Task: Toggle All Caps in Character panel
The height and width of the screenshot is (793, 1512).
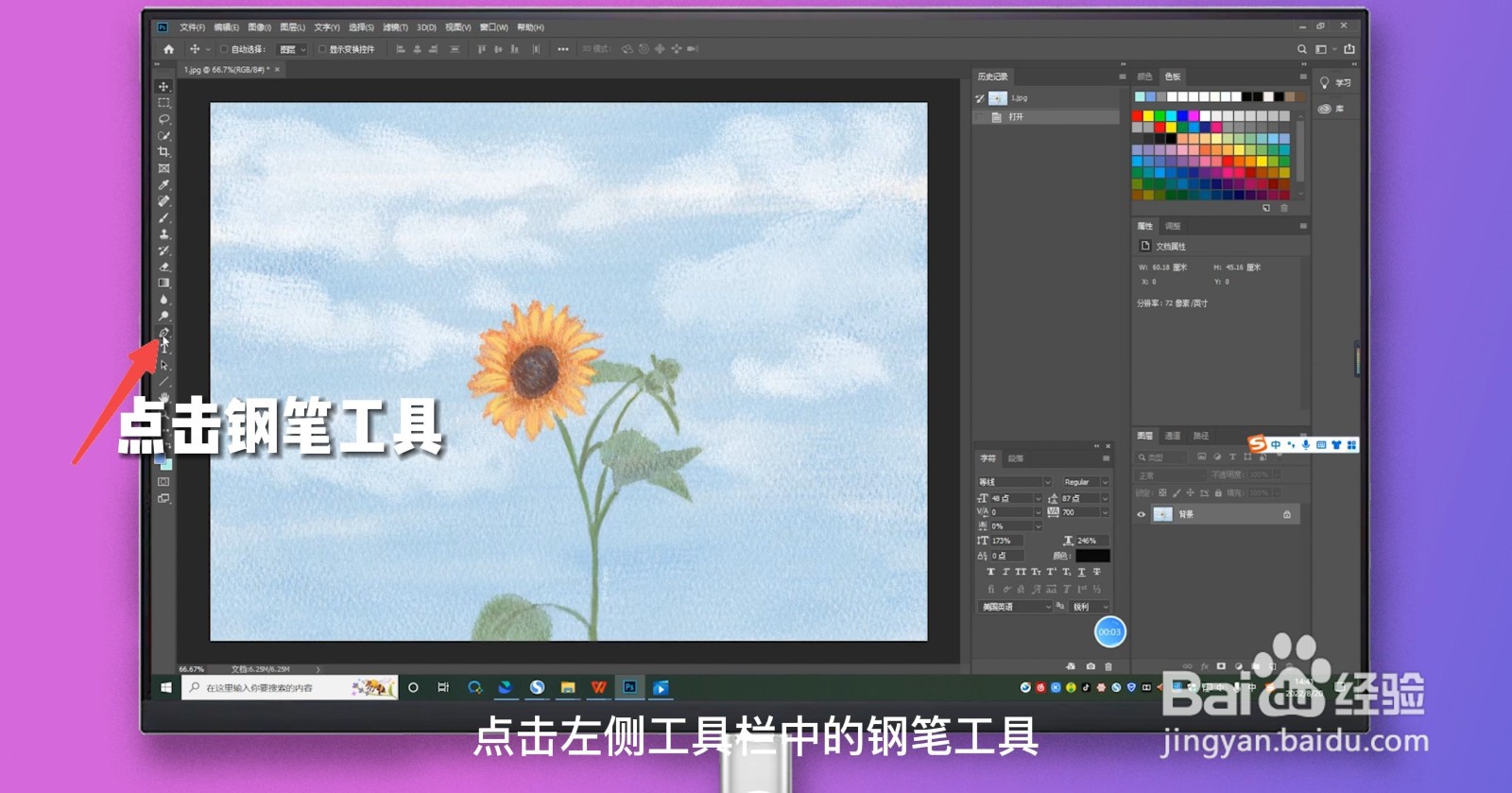Action: click(x=1021, y=572)
